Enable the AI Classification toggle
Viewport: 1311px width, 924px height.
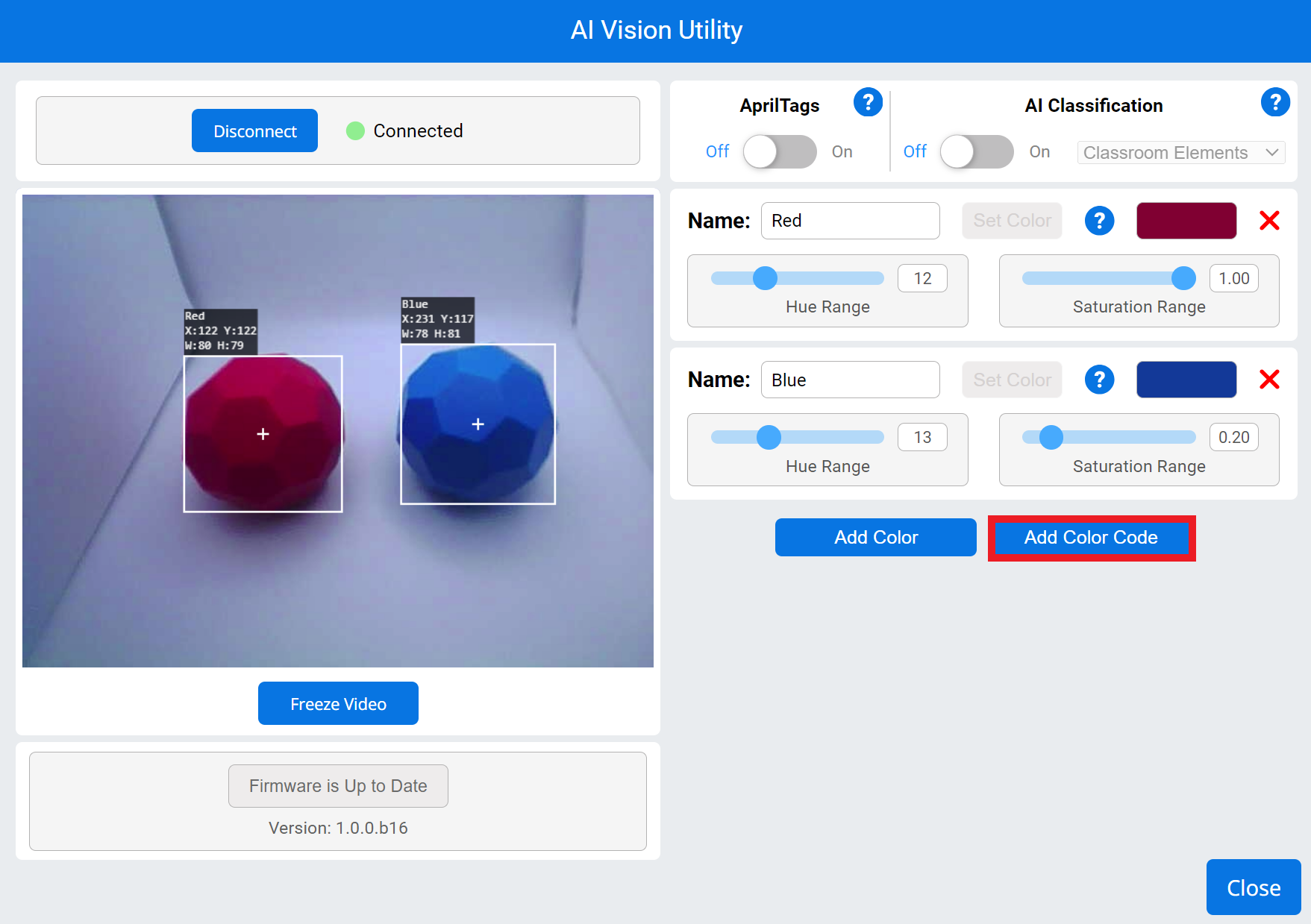tap(976, 151)
